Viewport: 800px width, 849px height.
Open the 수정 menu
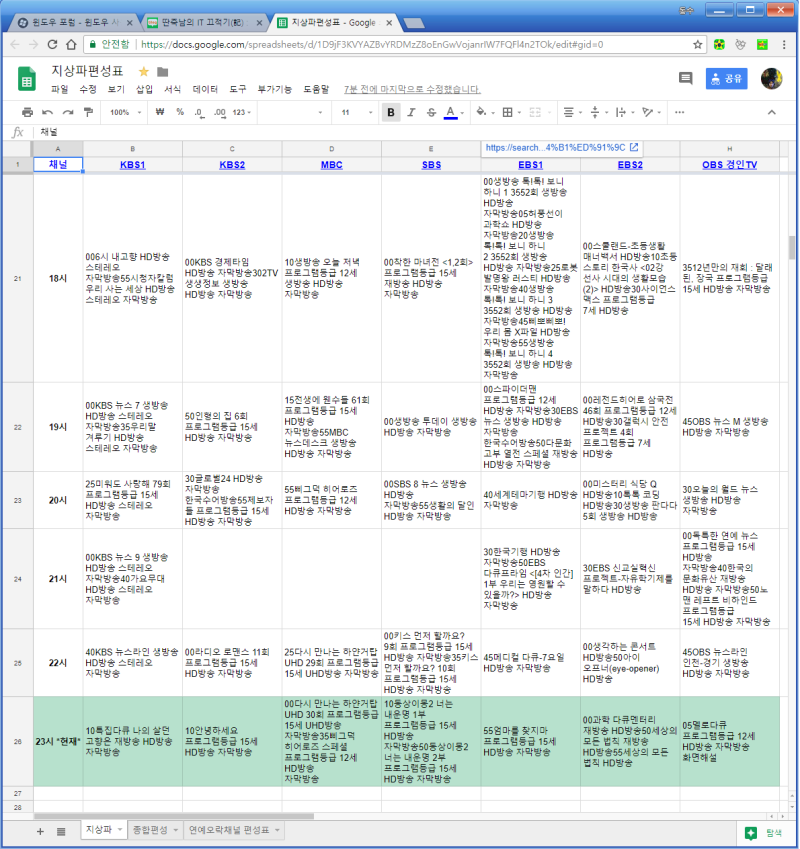[x=88, y=89]
